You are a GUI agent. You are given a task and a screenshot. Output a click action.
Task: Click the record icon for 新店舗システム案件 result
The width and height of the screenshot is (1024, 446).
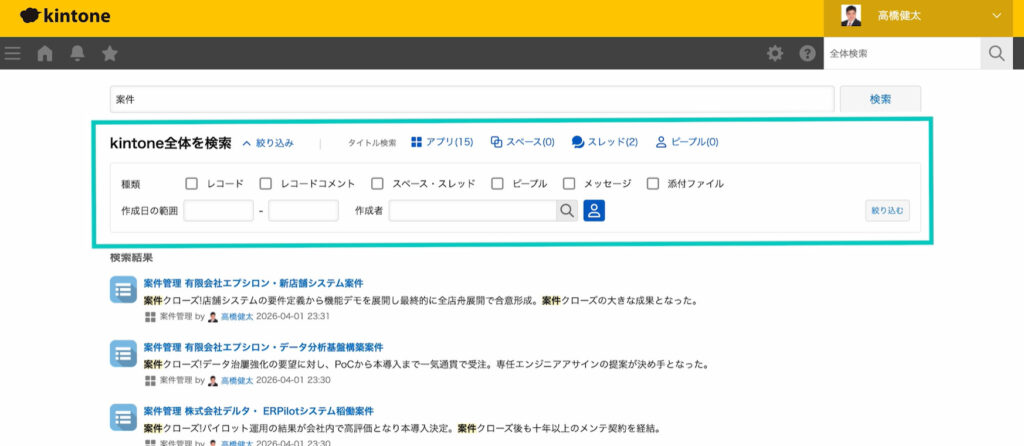point(123,289)
